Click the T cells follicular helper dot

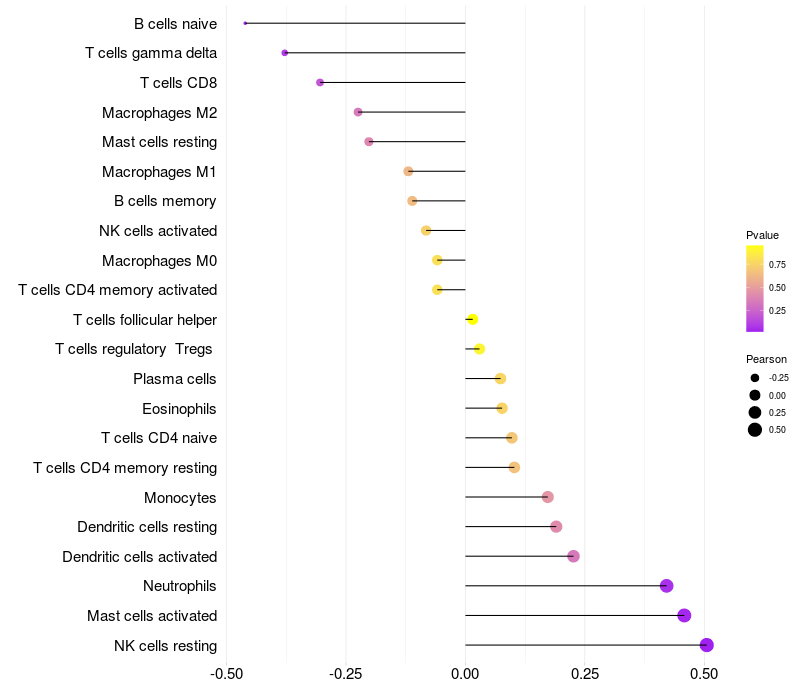click(x=472, y=320)
